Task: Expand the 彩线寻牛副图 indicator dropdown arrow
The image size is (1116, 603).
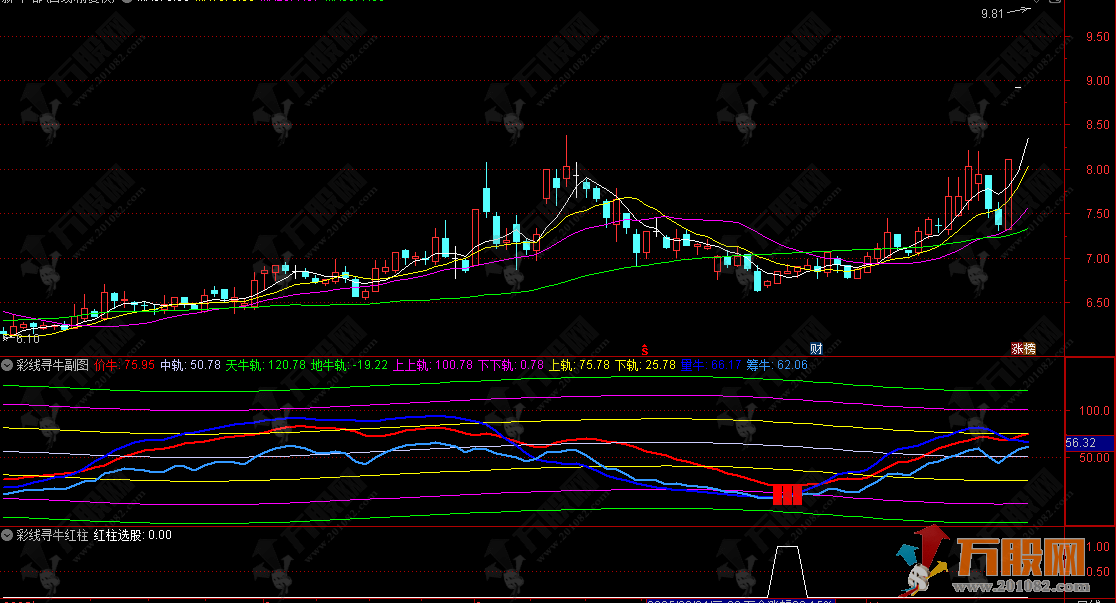Action: pyautogui.click(x=7, y=366)
